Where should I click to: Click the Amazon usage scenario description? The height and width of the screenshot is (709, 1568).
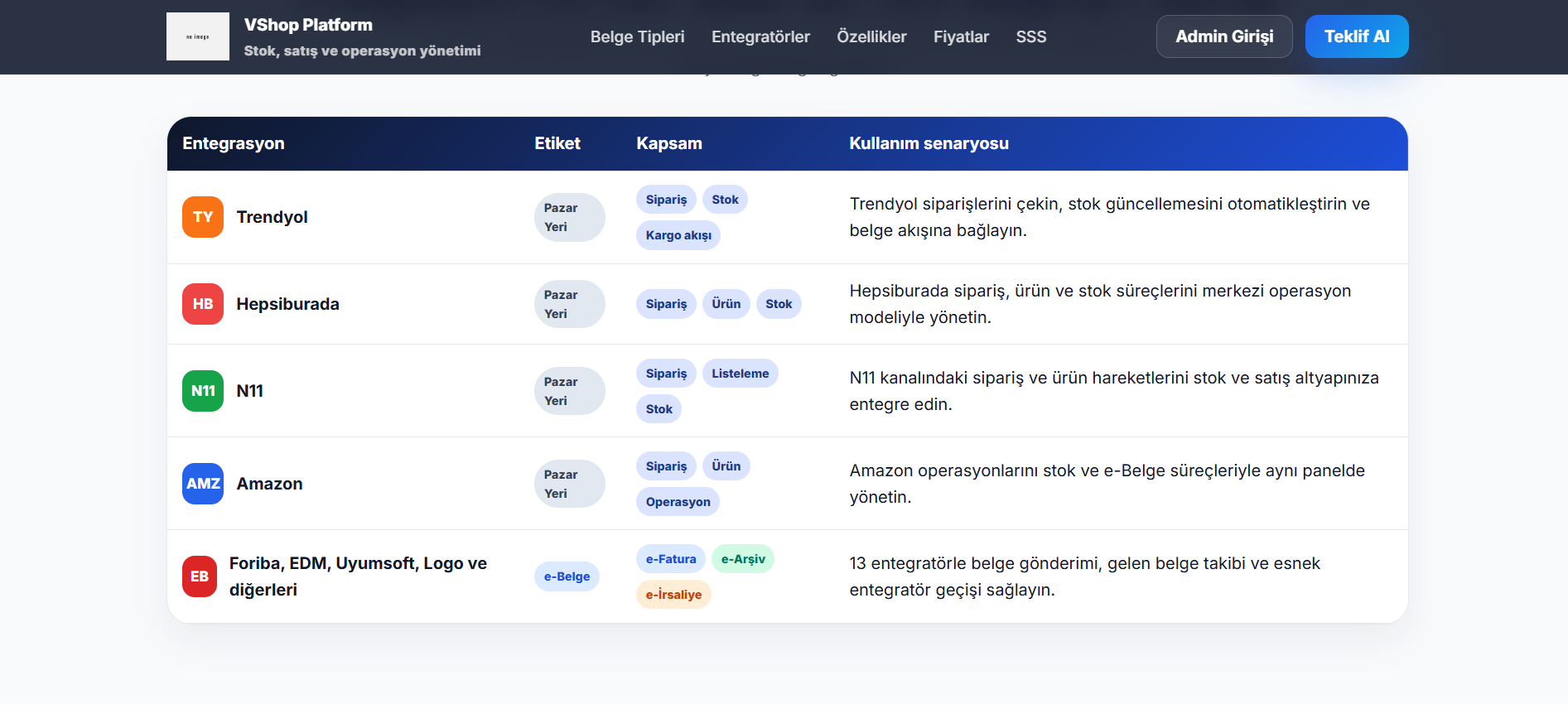click(1107, 484)
